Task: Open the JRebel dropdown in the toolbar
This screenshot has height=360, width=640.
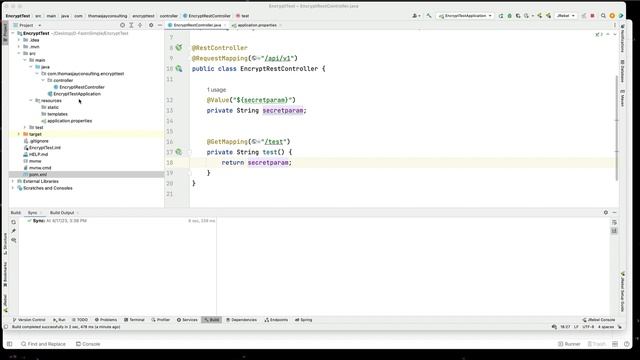Action: (566, 16)
